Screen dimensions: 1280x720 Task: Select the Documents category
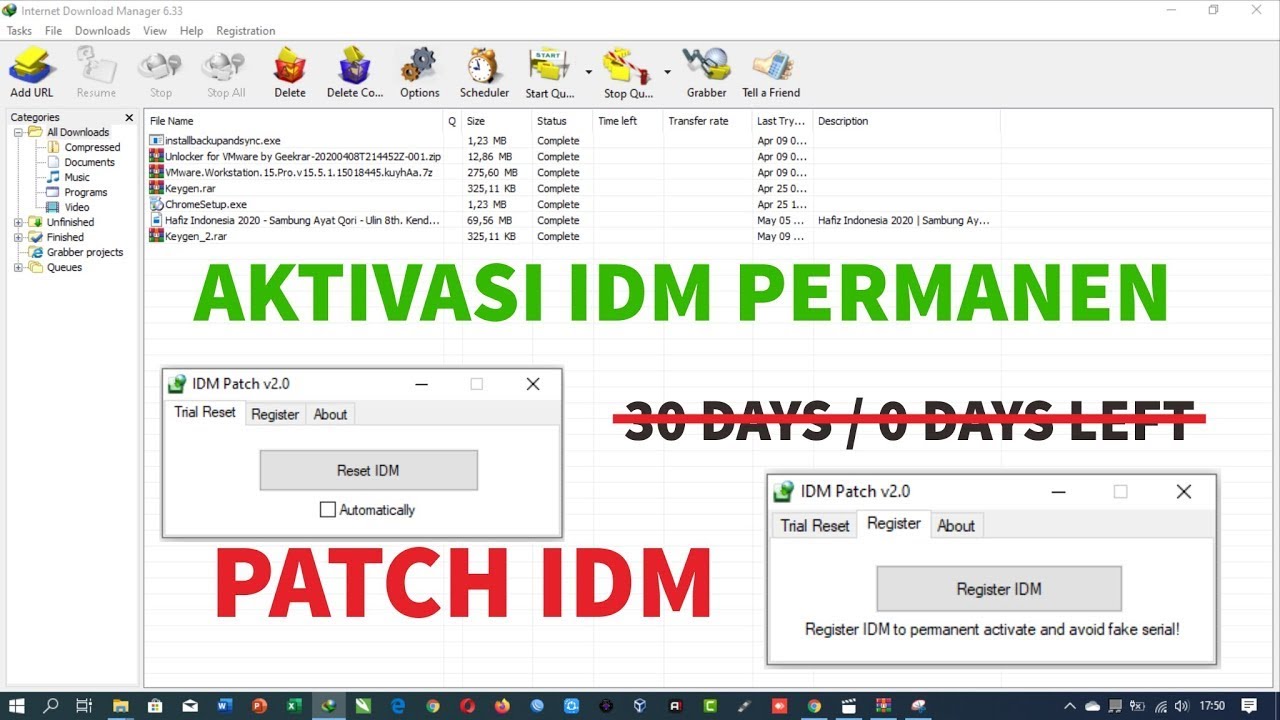coord(81,162)
